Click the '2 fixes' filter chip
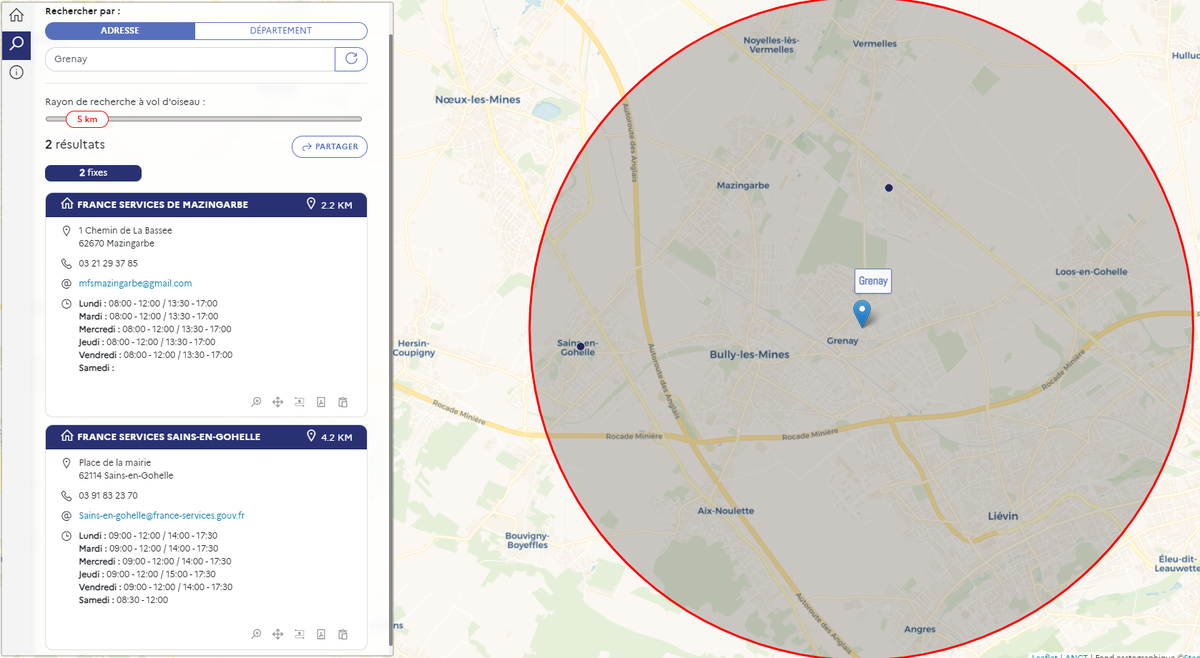1200x658 pixels. tap(93, 173)
